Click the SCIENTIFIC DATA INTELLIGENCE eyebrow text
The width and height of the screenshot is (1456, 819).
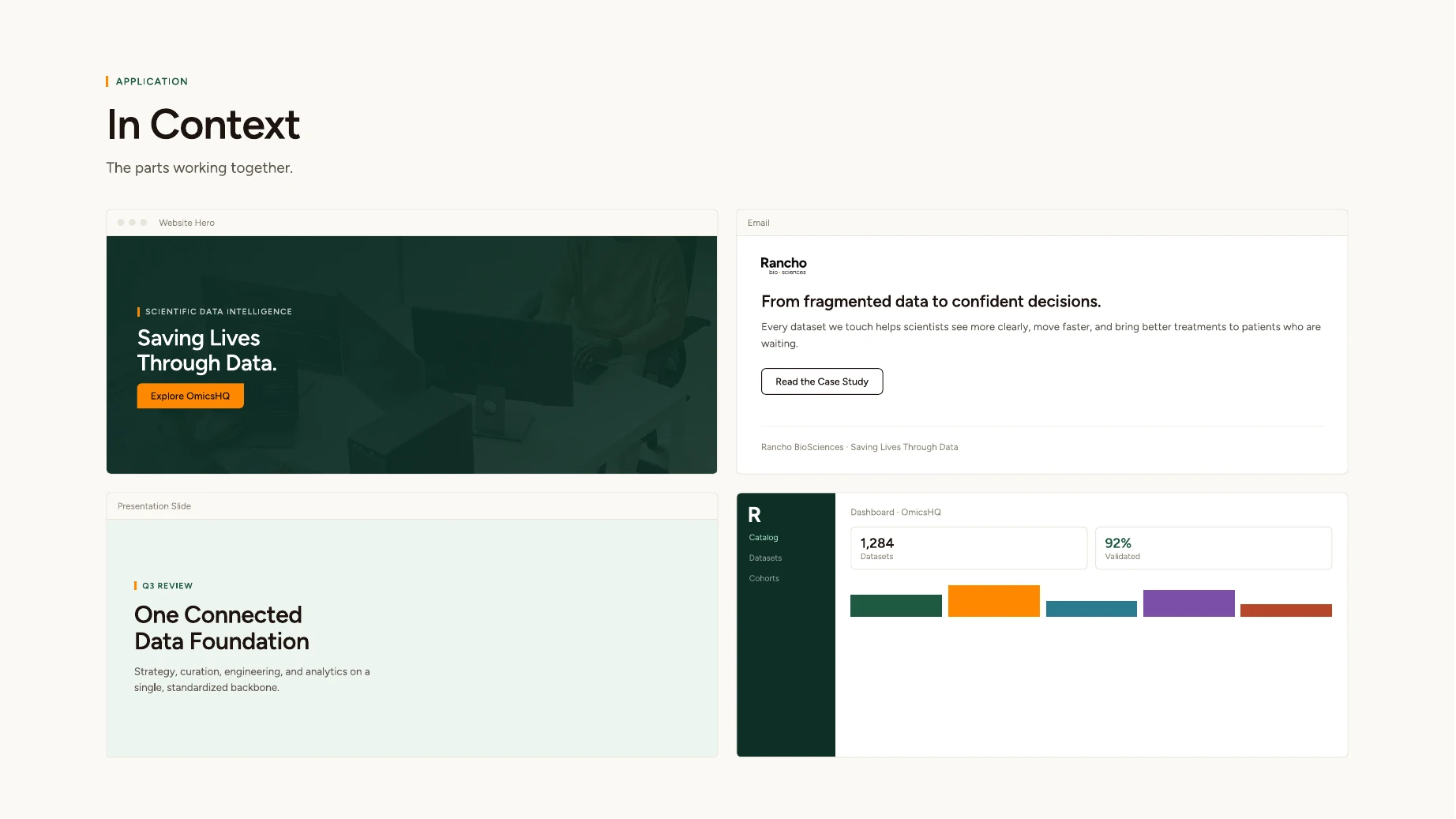[x=219, y=312]
